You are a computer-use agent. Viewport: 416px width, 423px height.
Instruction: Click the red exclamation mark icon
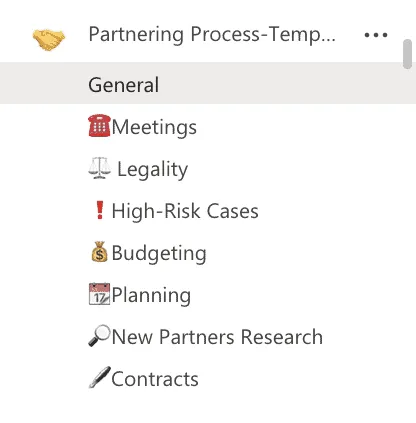pyautogui.click(x=99, y=210)
